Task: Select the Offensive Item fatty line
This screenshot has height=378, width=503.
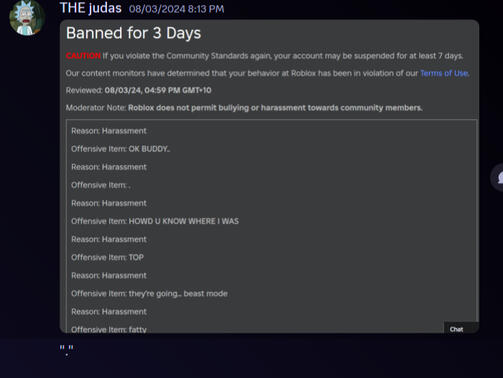Action: (109, 329)
